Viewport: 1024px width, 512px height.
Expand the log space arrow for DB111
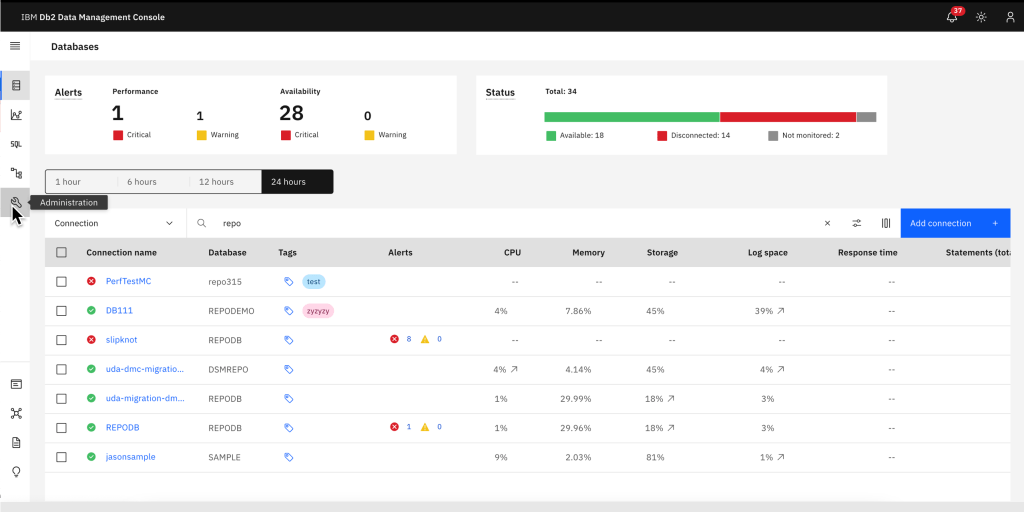tap(781, 311)
